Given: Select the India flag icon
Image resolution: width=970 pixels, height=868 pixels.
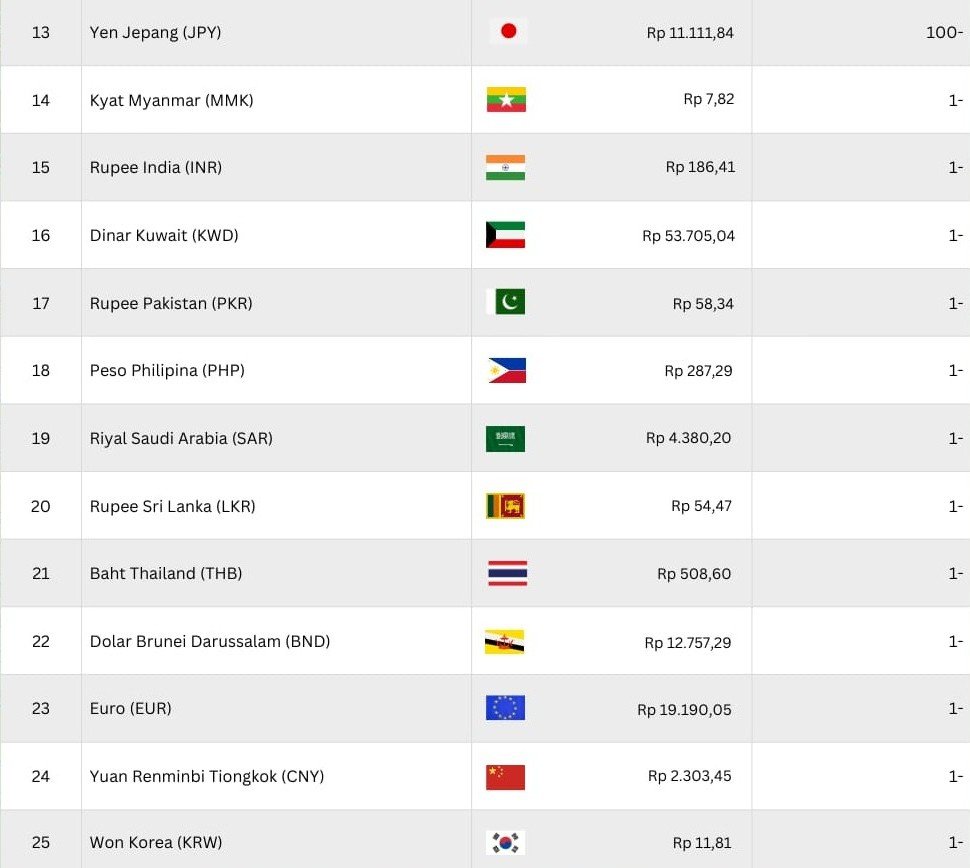Looking at the screenshot, I should click(x=506, y=168).
